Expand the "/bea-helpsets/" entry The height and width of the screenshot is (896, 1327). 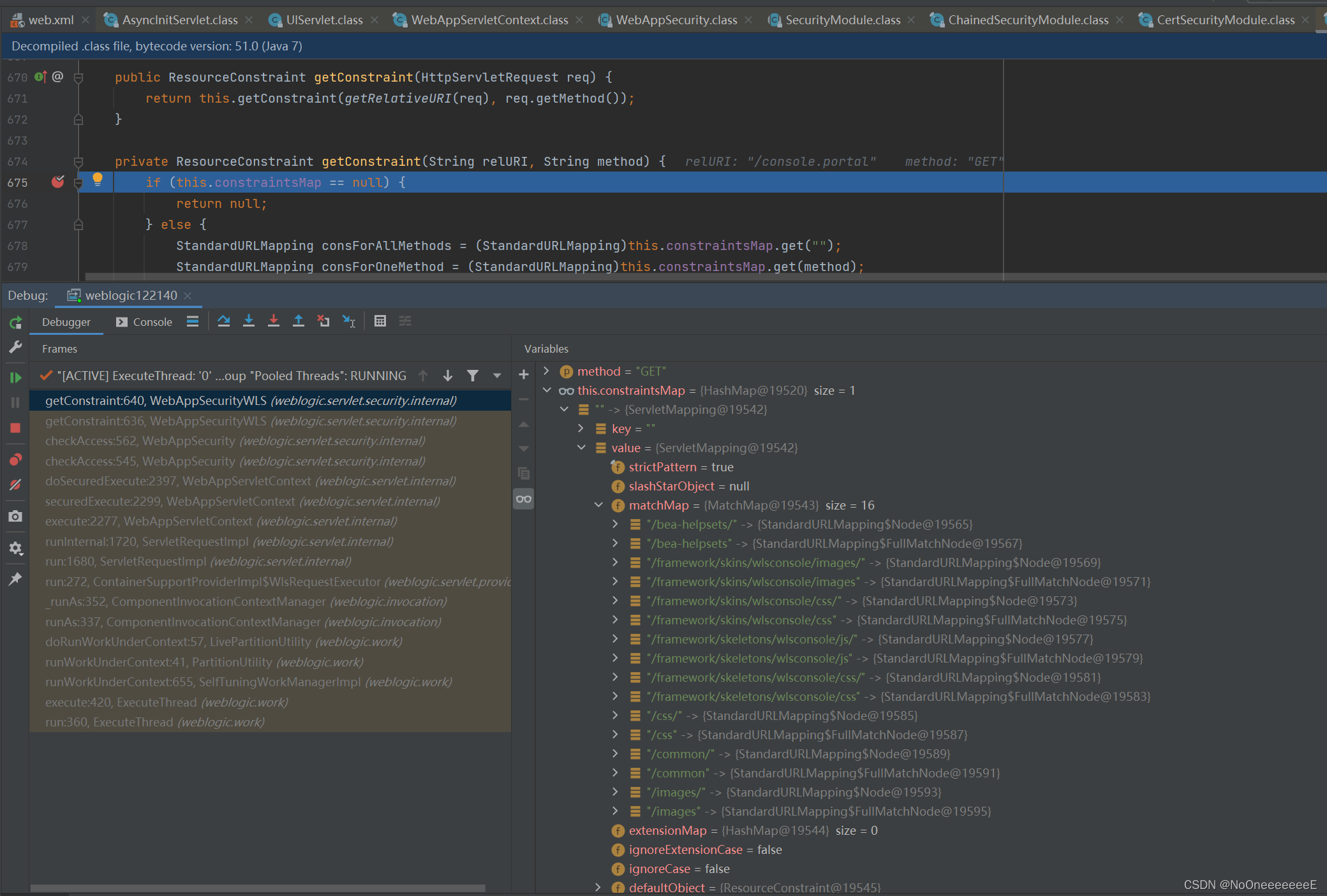tap(616, 524)
